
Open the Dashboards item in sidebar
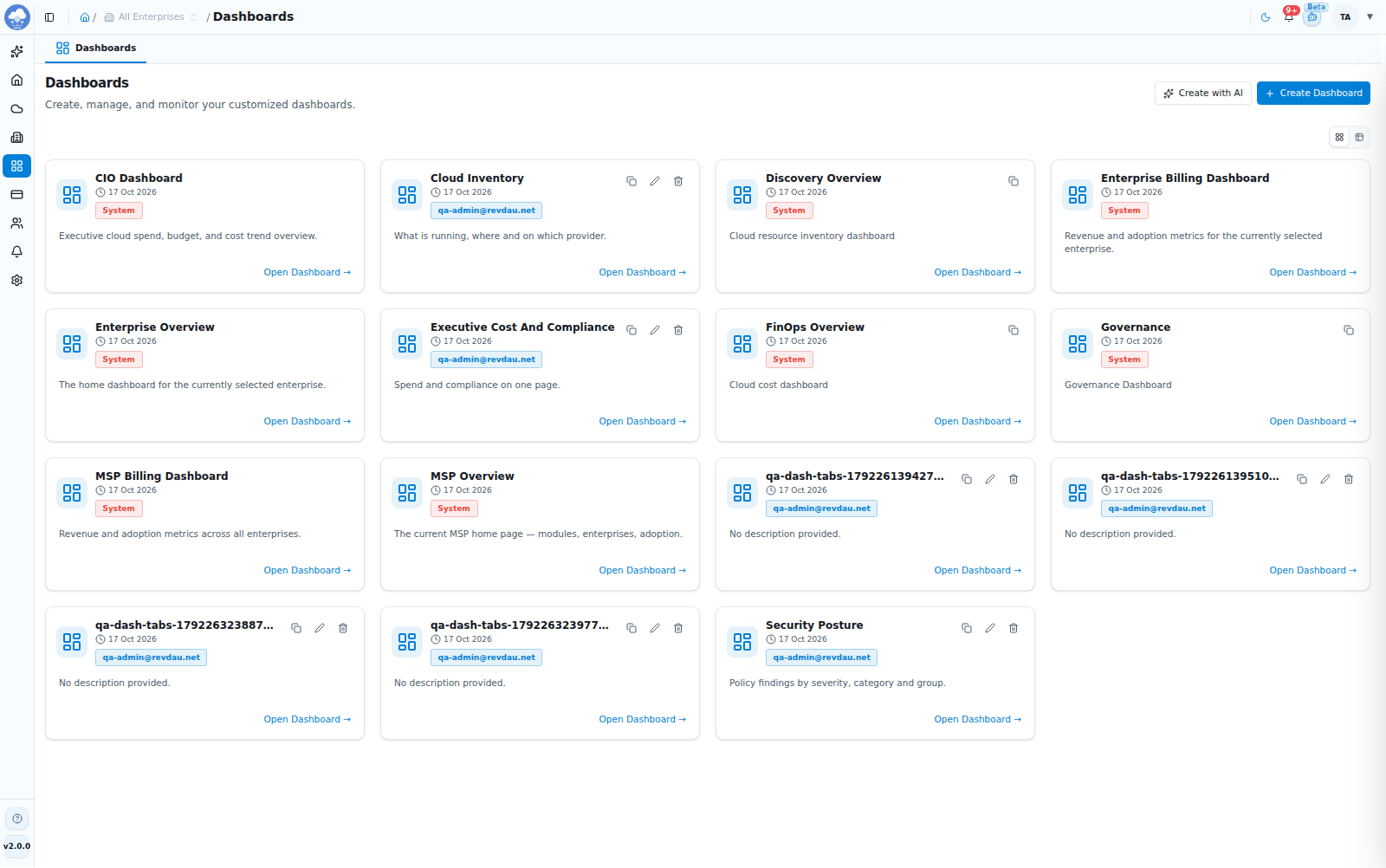[16, 166]
